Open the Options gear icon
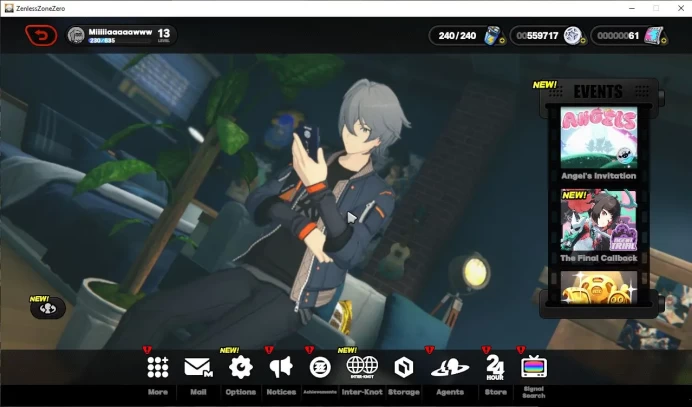The image size is (692, 407). tap(241, 367)
